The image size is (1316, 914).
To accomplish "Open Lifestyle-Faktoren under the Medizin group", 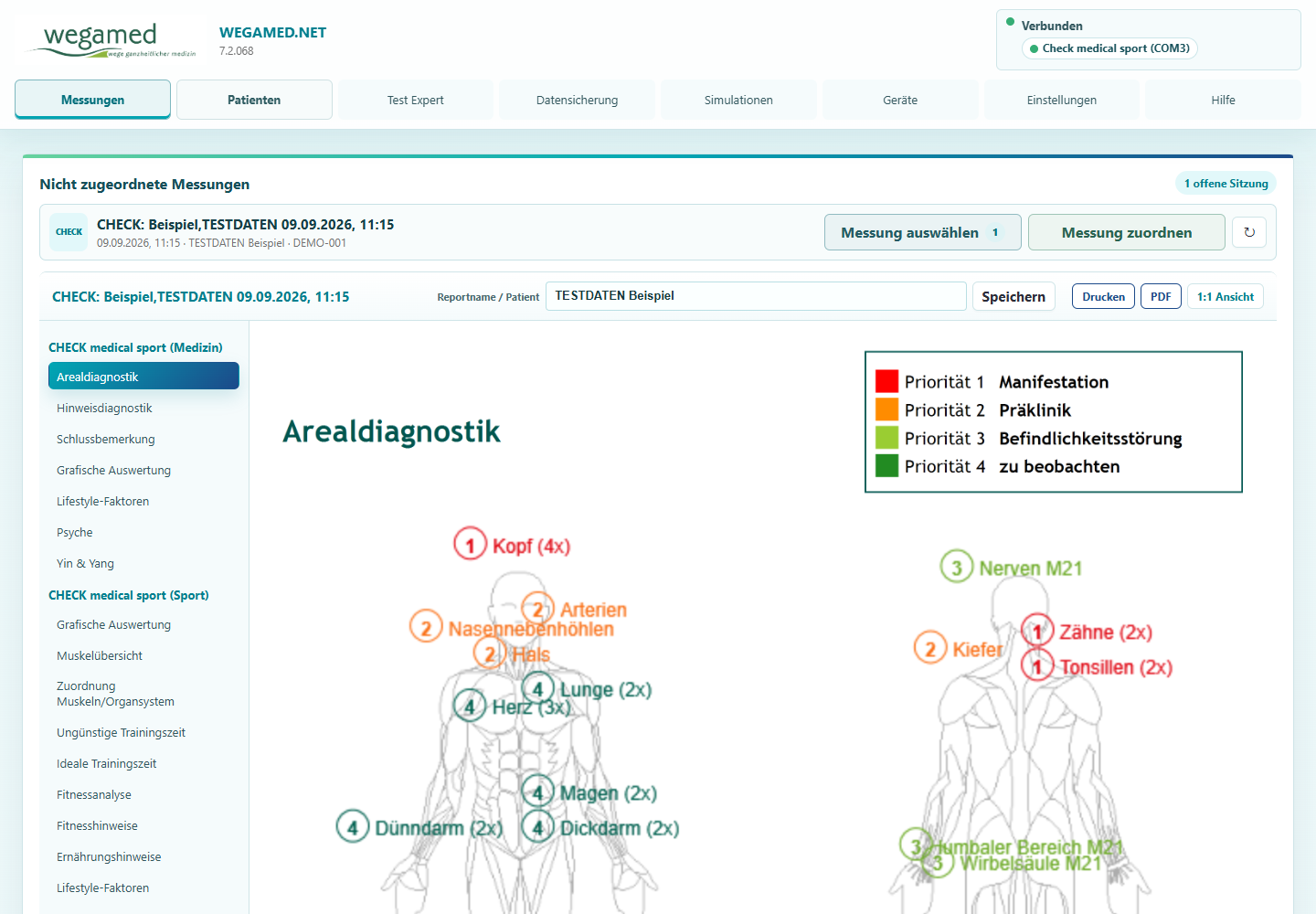I will click(143, 501).
